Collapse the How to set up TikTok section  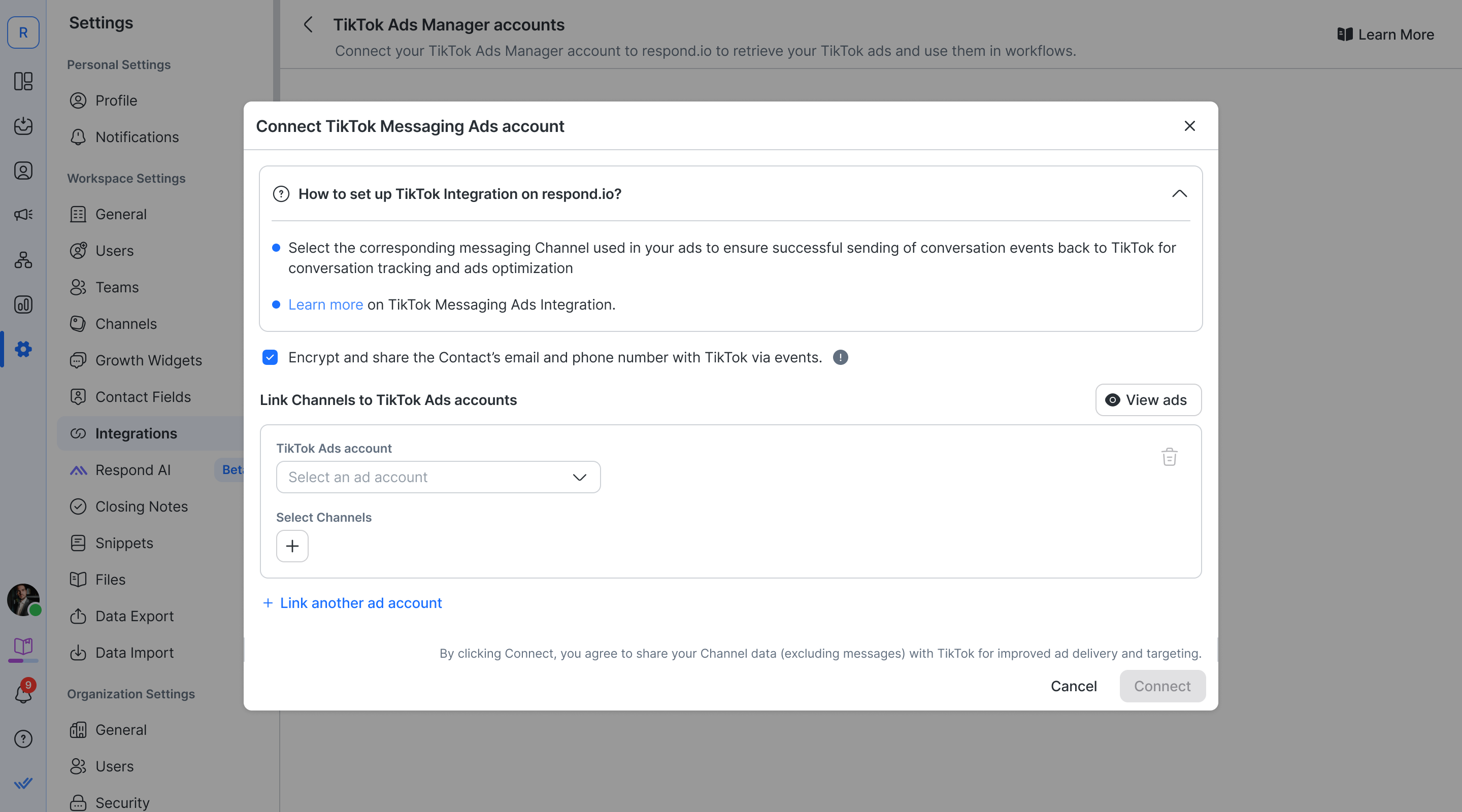(1179, 194)
